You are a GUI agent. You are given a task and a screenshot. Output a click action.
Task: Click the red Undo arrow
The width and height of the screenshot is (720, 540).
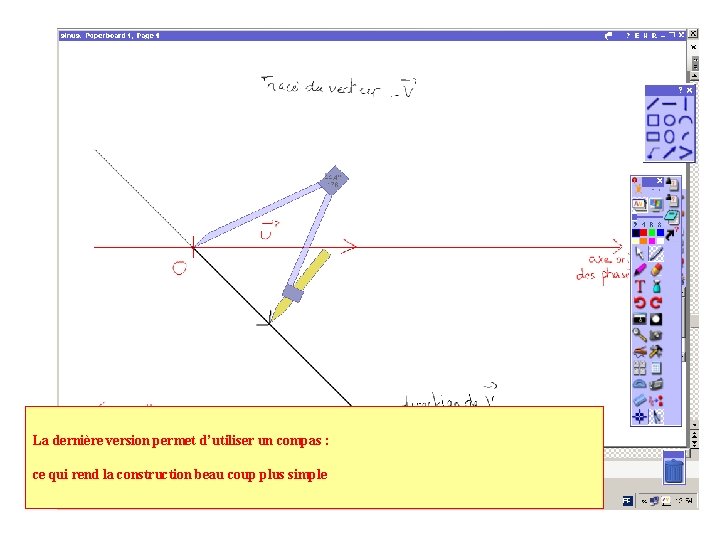(x=640, y=303)
